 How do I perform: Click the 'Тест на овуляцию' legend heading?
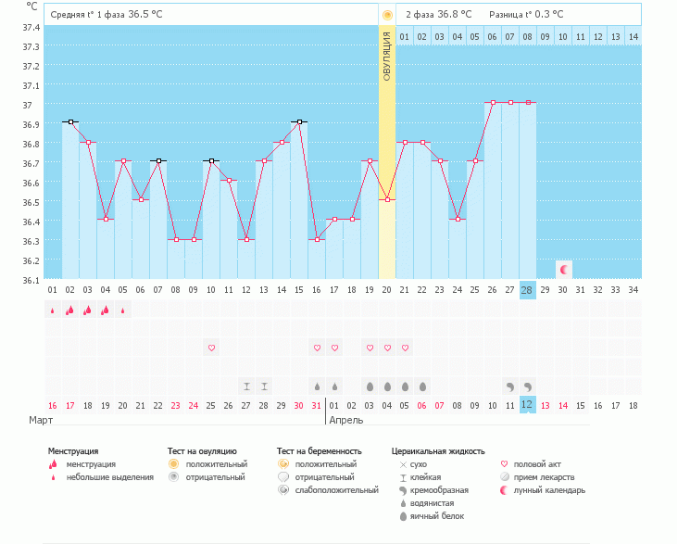coord(204,451)
